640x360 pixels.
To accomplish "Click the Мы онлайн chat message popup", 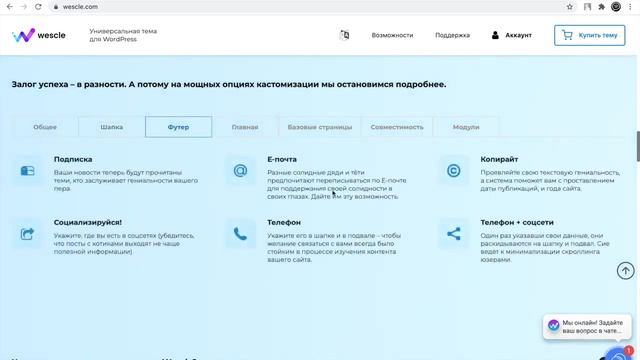I will point(587,327).
